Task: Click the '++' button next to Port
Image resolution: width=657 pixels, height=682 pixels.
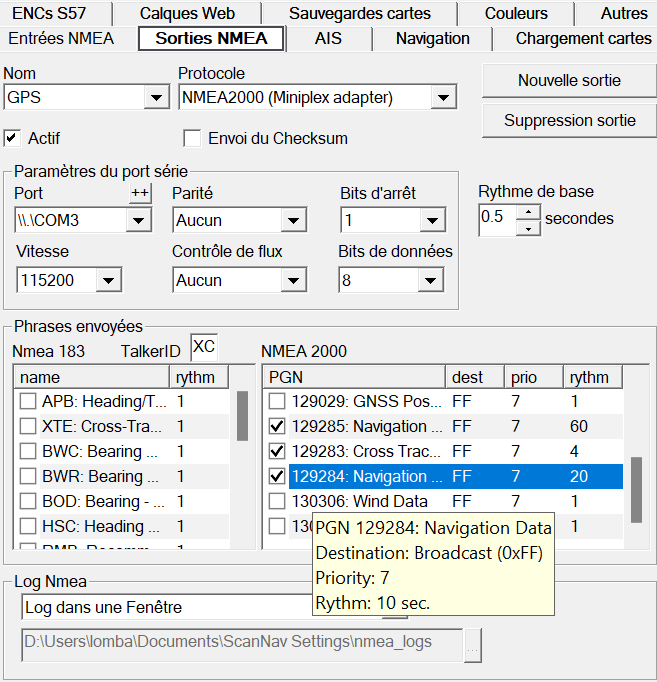Action: (140, 194)
